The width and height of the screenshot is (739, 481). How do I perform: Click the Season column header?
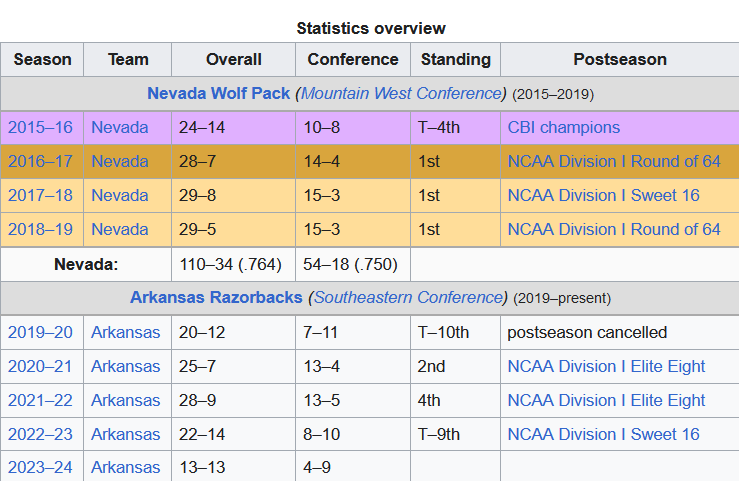[42, 59]
